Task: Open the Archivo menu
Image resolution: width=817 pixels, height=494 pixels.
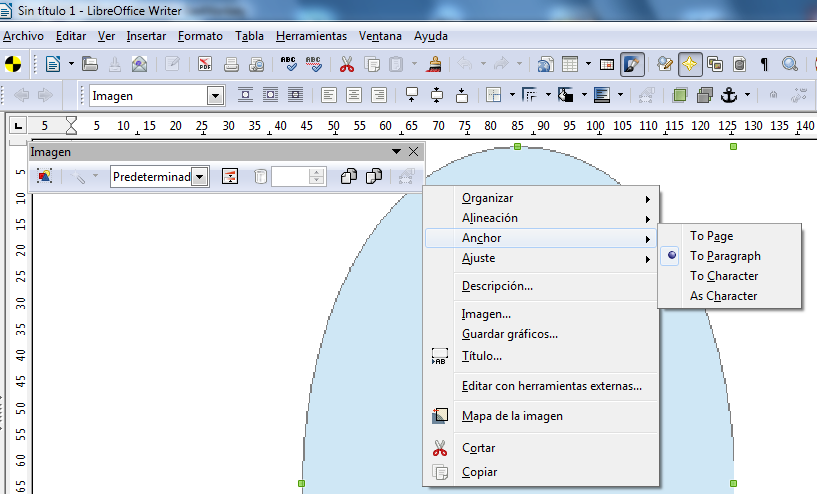Action: tap(23, 36)
